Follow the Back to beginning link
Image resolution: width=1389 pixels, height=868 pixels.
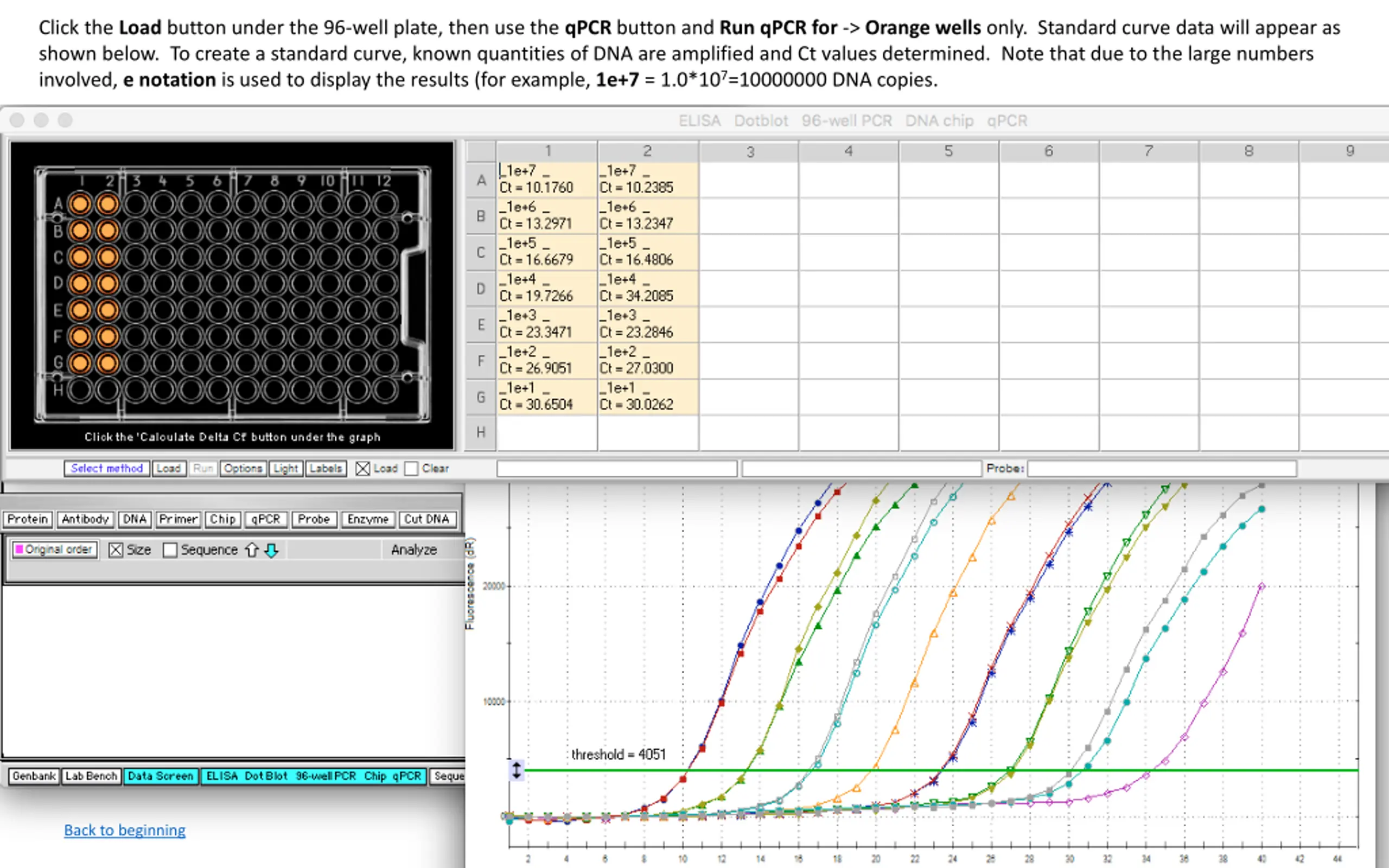[125, 829]
